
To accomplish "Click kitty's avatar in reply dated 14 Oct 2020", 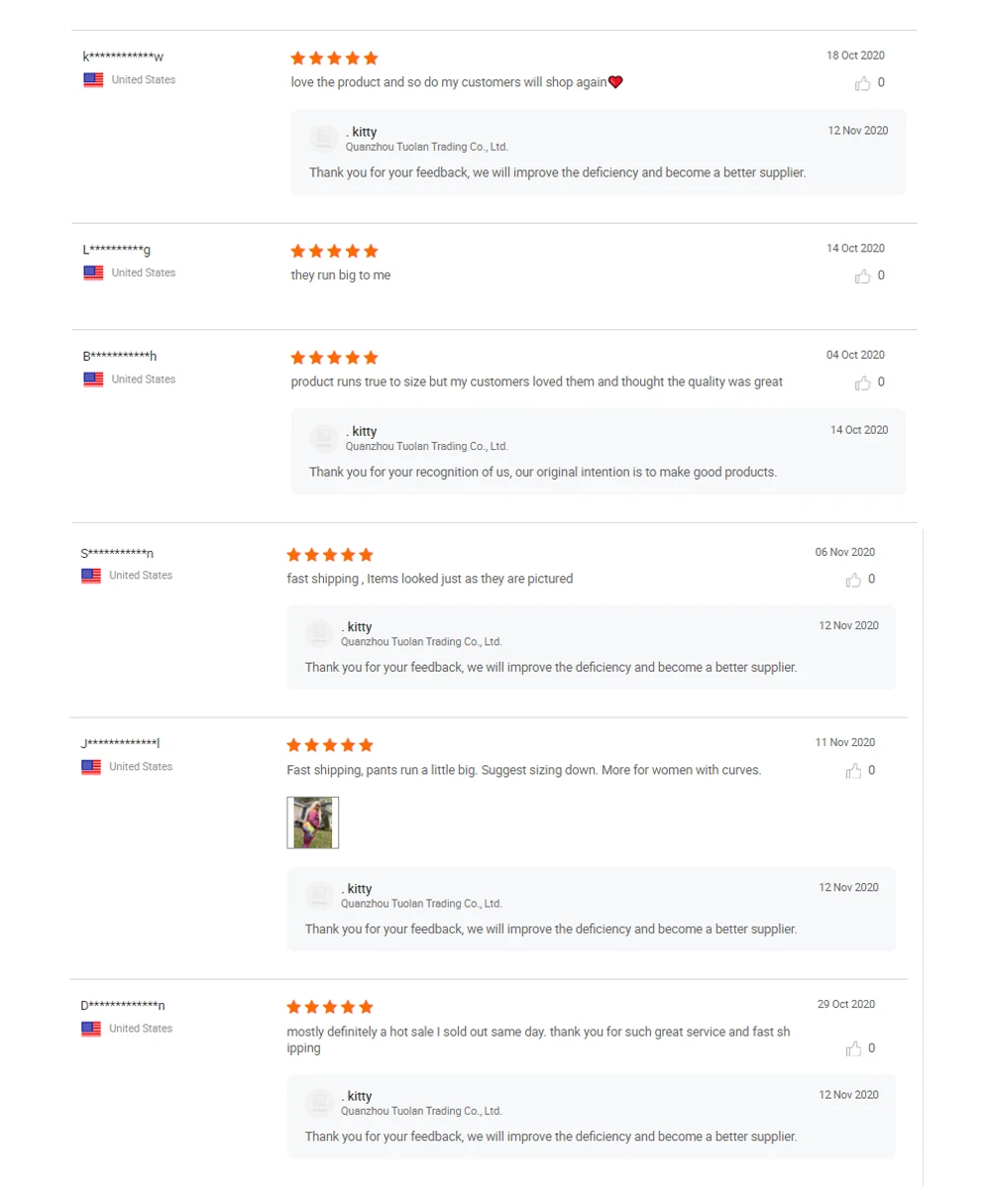I will 323,438.
